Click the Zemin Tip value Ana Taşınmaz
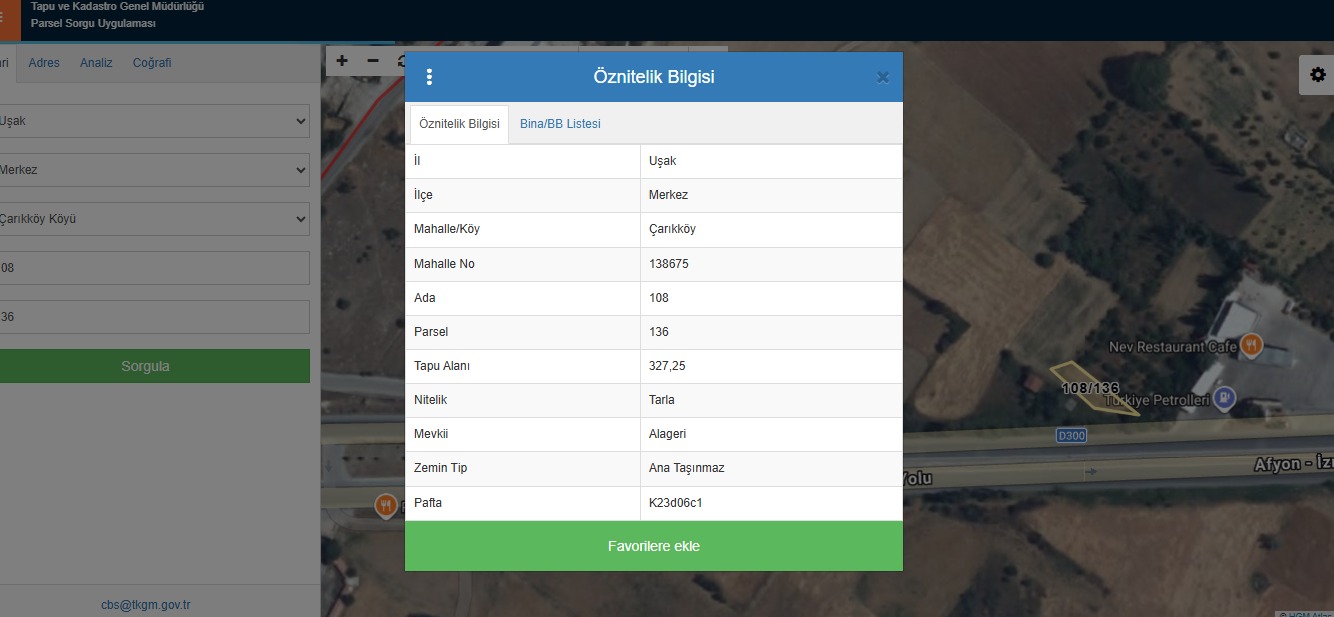This screenshot has height=617, width=1334. pos(687,468)
